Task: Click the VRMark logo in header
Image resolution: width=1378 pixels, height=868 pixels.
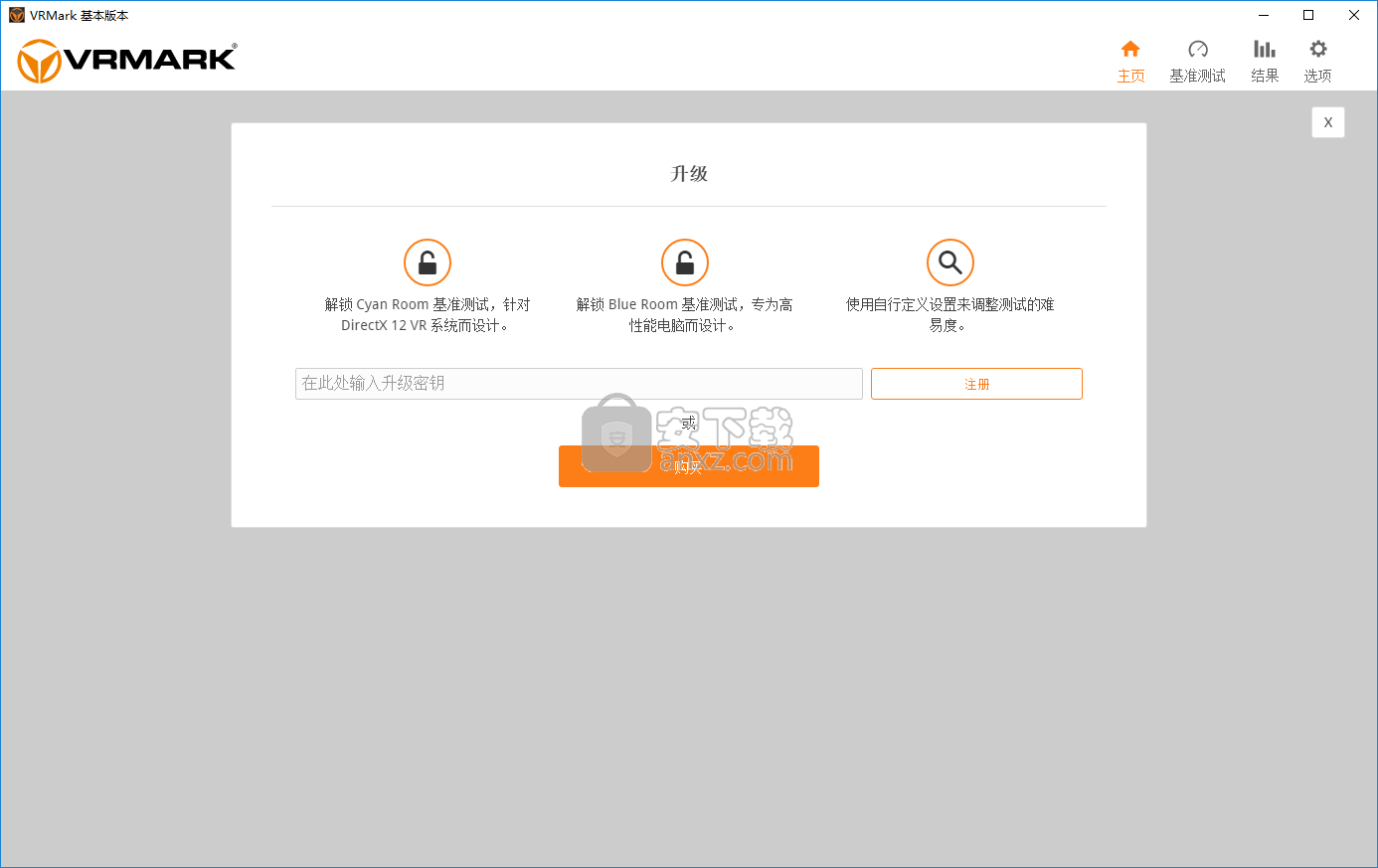Action: click(x=127, y=61)
